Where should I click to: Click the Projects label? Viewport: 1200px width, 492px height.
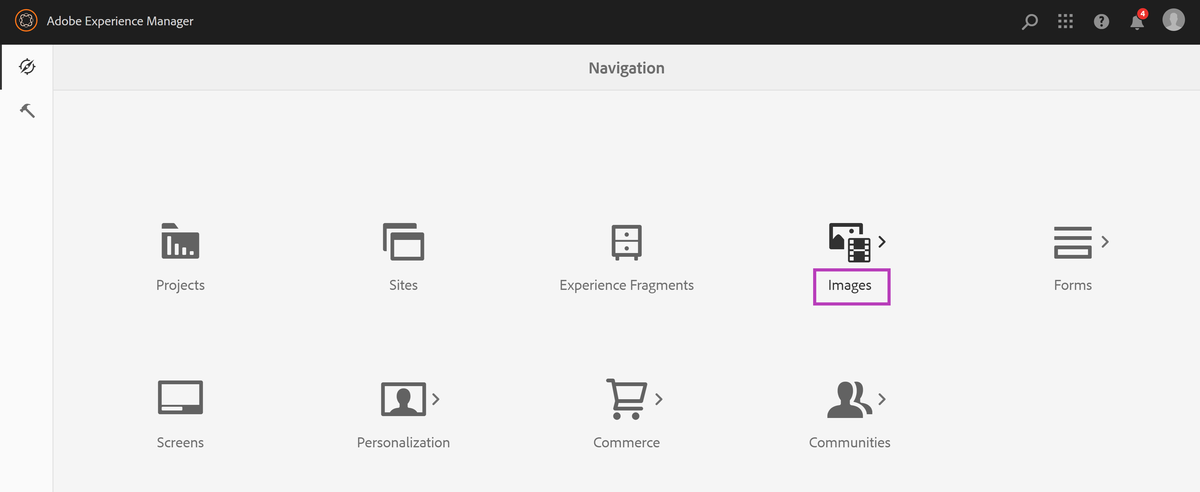coord(180,286)
